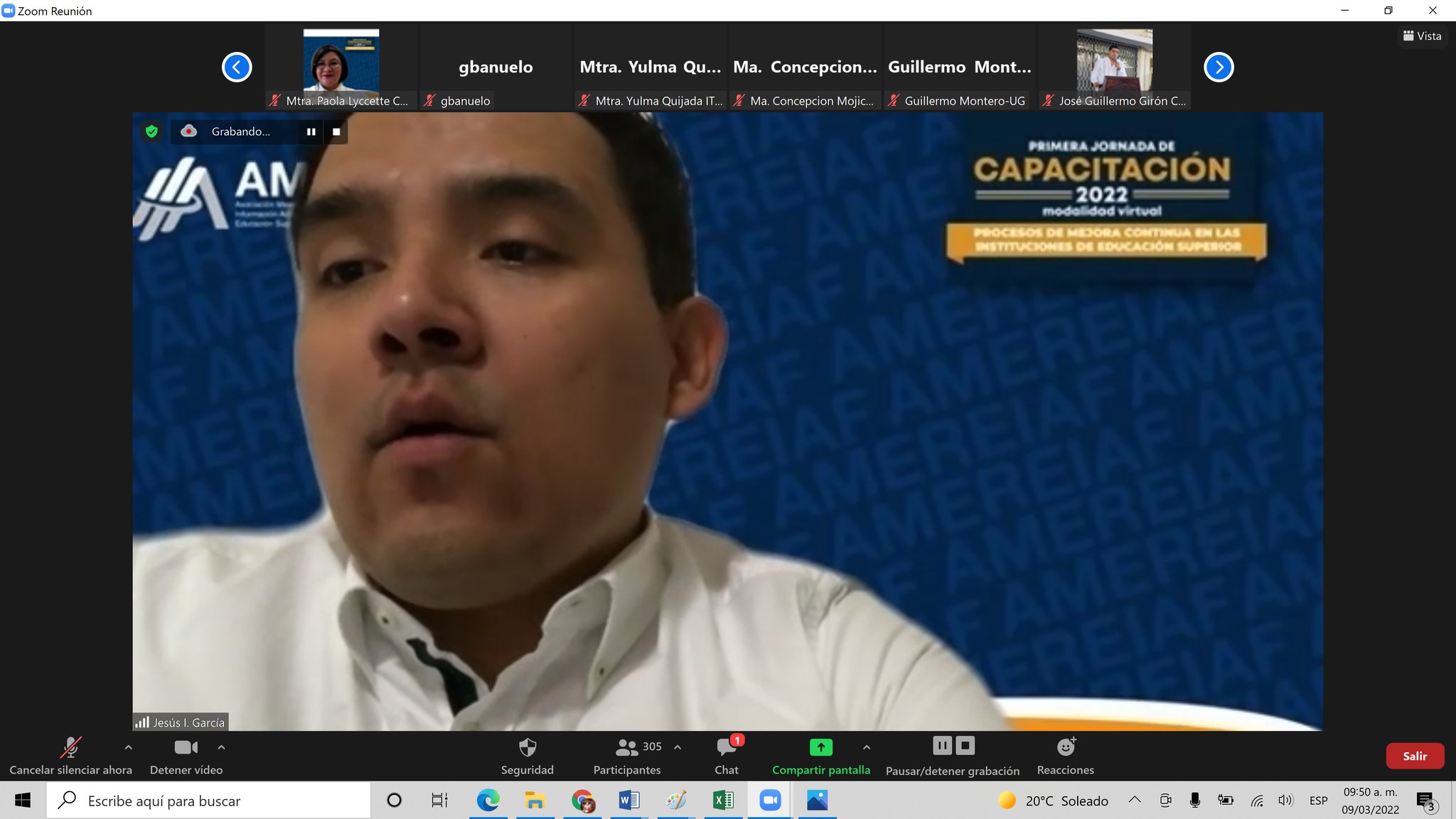Select Mtra. Paola Lyccette video thumbnail

coord(341,65)
